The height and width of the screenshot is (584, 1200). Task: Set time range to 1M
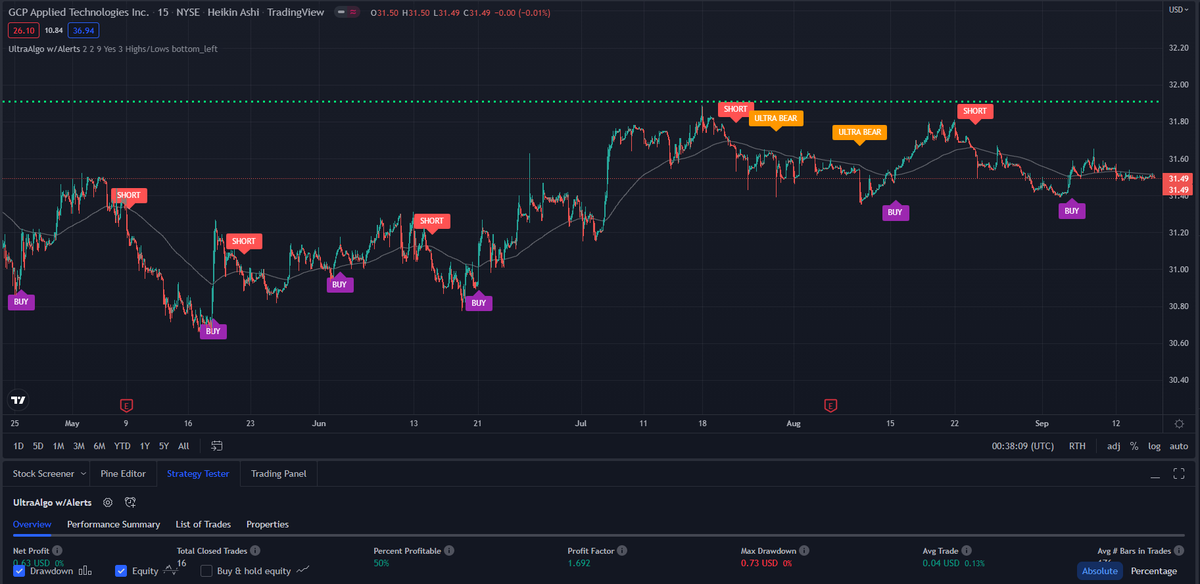58,446
